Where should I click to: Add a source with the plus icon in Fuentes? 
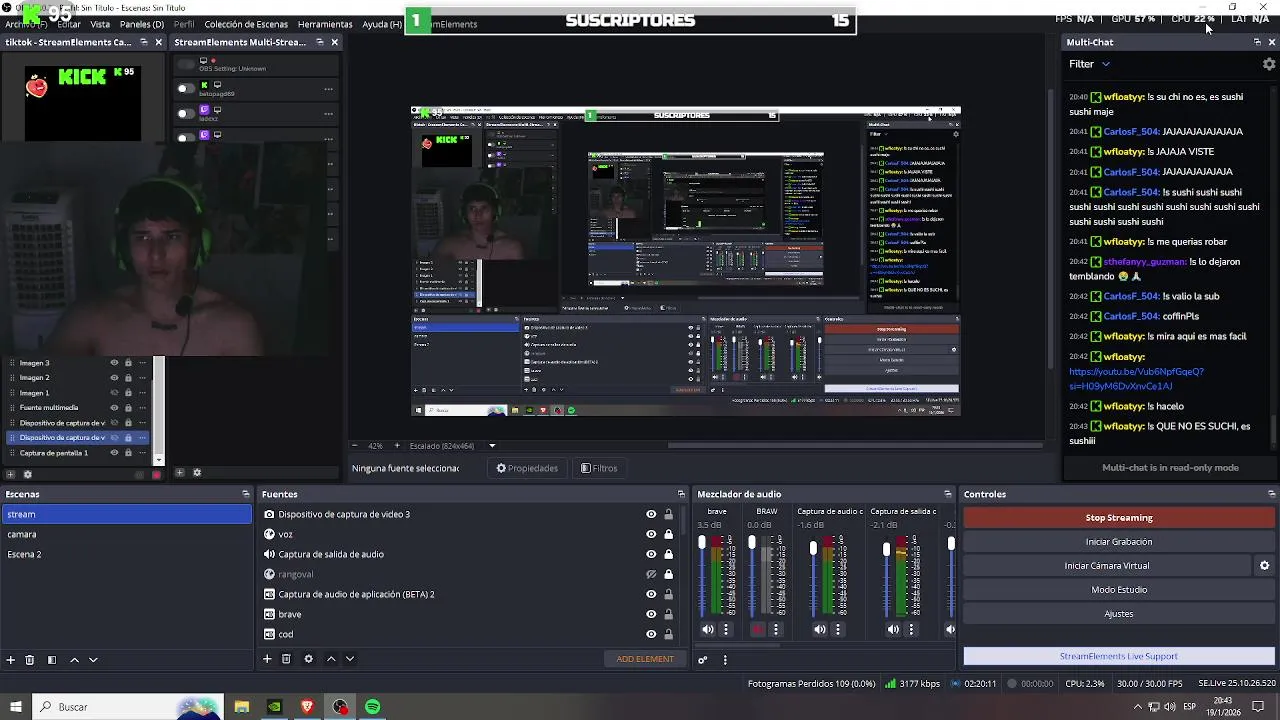pyautogui.click(x=267, y=659)
